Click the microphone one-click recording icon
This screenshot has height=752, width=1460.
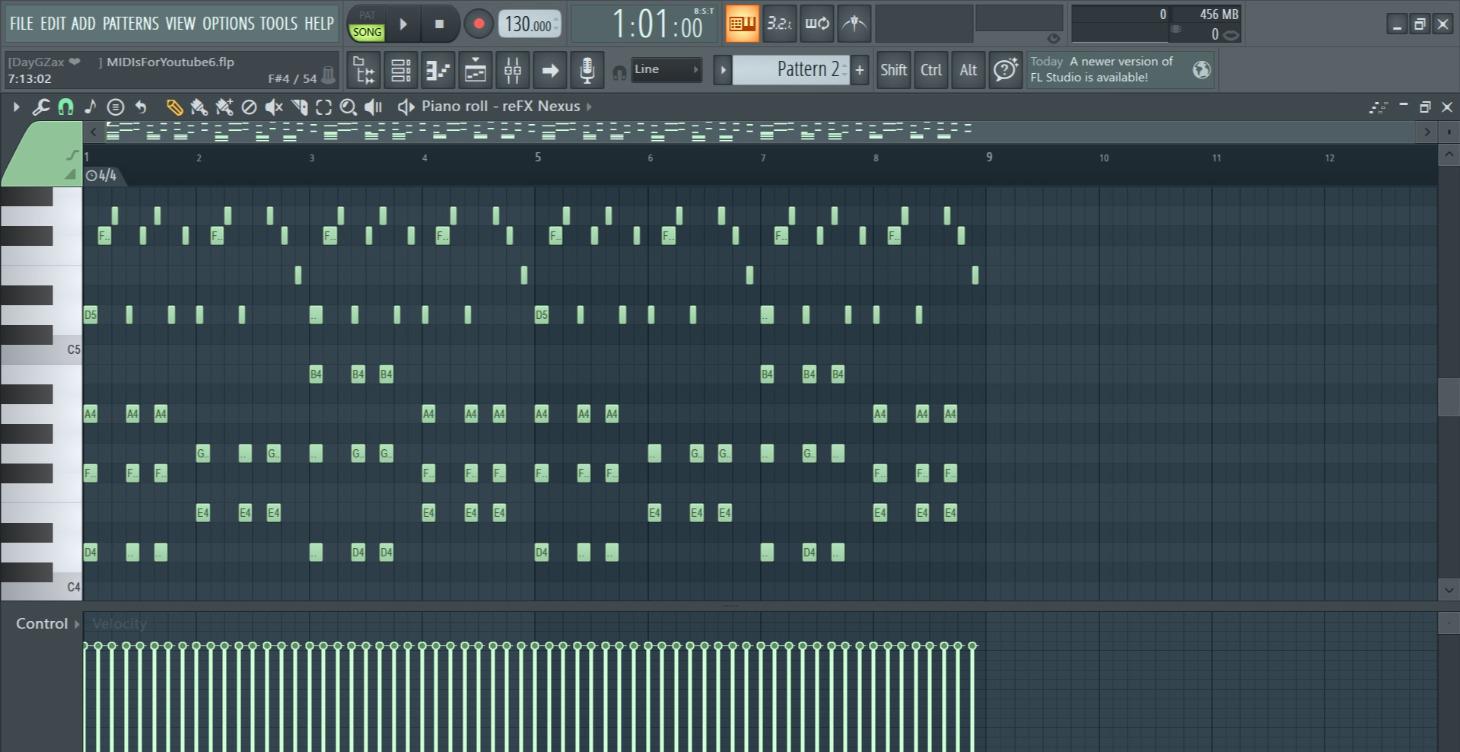(x=587, y=70)
